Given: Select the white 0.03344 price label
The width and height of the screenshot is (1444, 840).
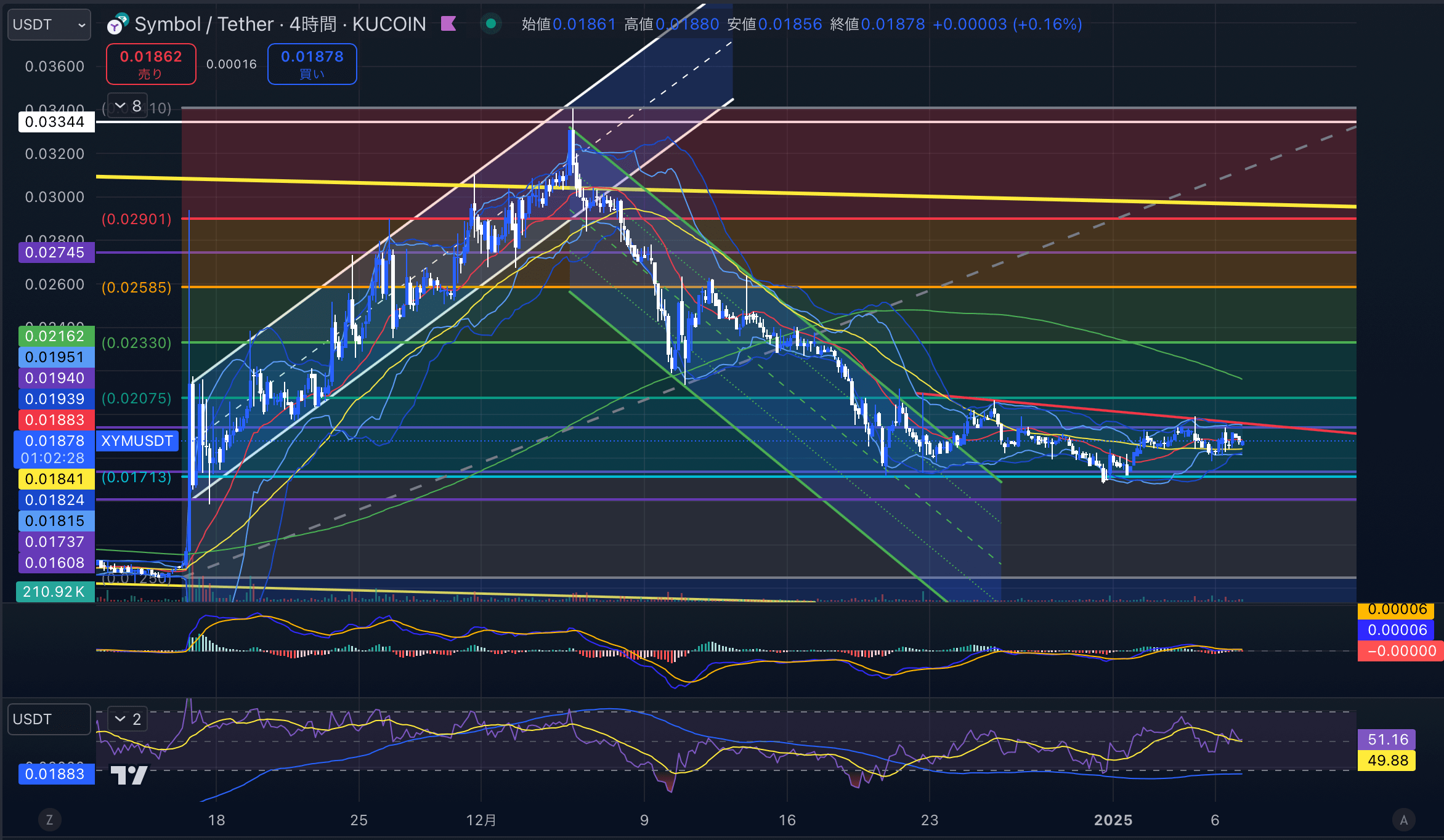Looking at the screenshot, I should click(x=57, y=122).
